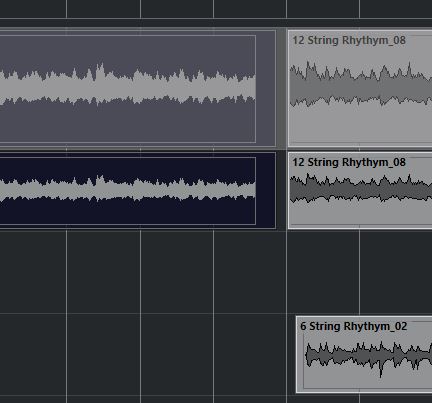Image resolution: width=432 pixels, height=403 pixels.
Task: Click the '6 String Rhythym_02' clip name text
Action: 354,326
